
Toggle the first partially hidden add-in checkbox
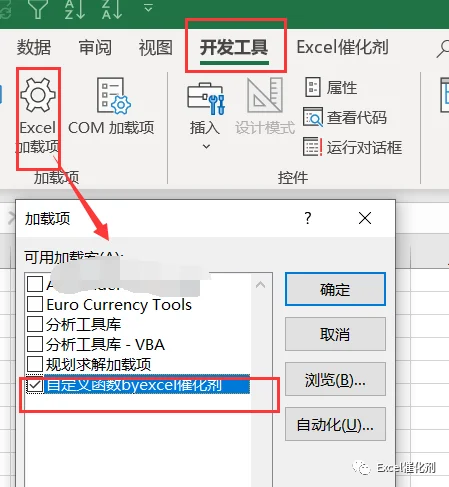[x=35, y=284]
